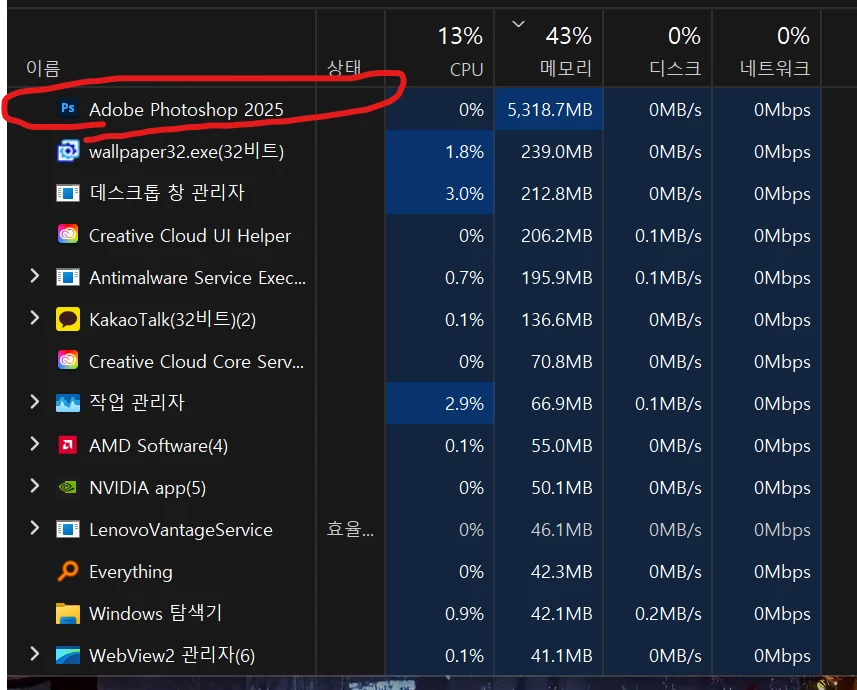Select the Antimalware Service Exec... row name
857x690 pixels.
click(x=197, y=278)
